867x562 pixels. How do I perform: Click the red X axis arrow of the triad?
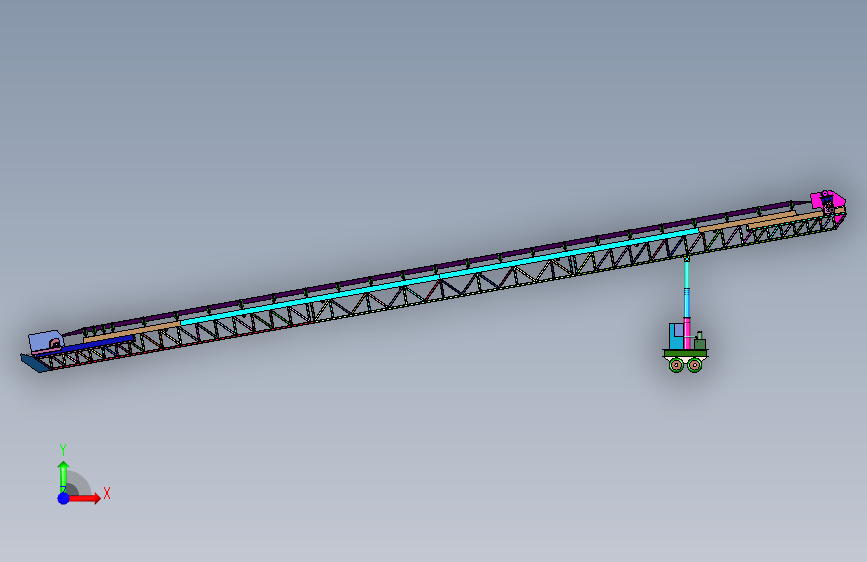coord(85,498)
